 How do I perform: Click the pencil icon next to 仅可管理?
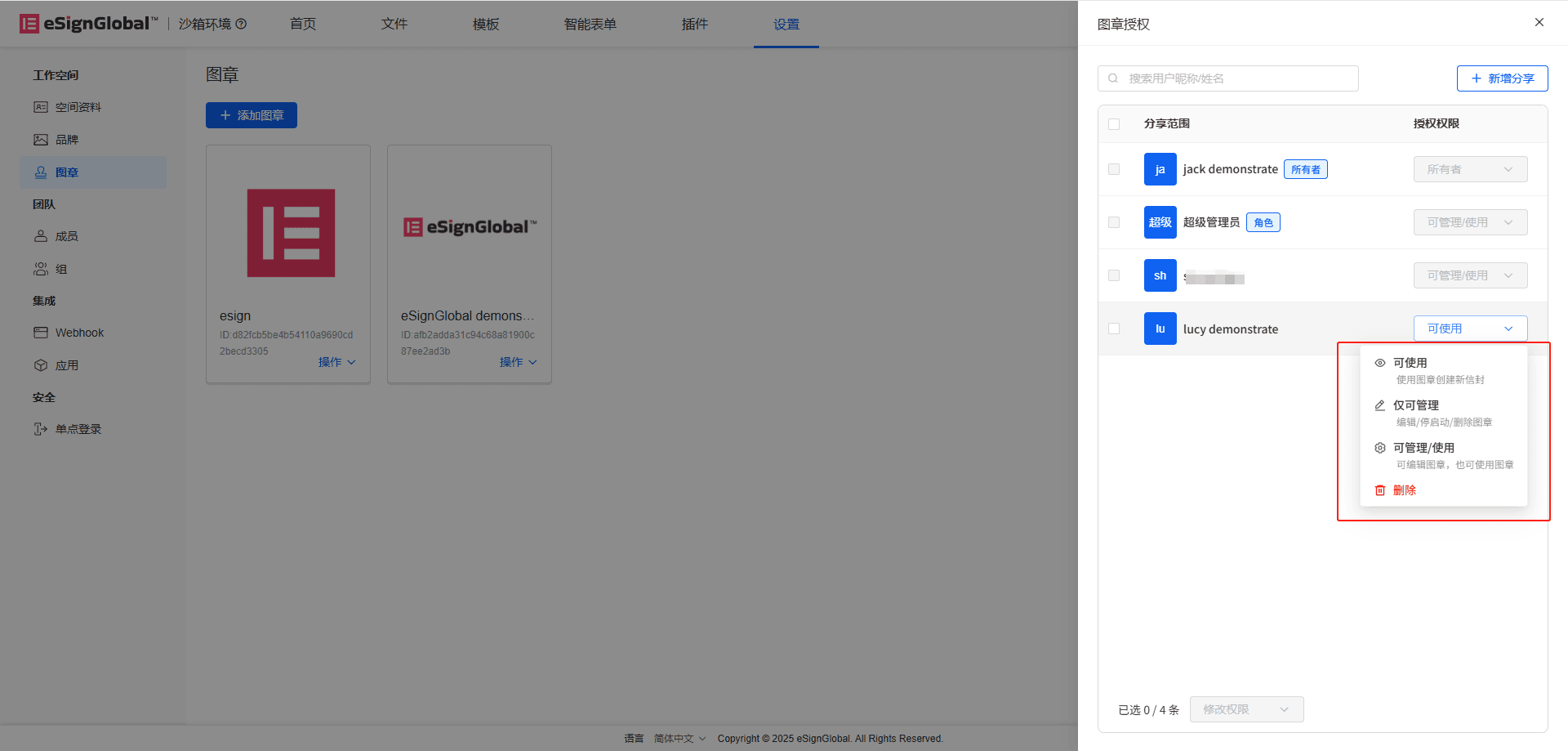tap(1380, 405)
